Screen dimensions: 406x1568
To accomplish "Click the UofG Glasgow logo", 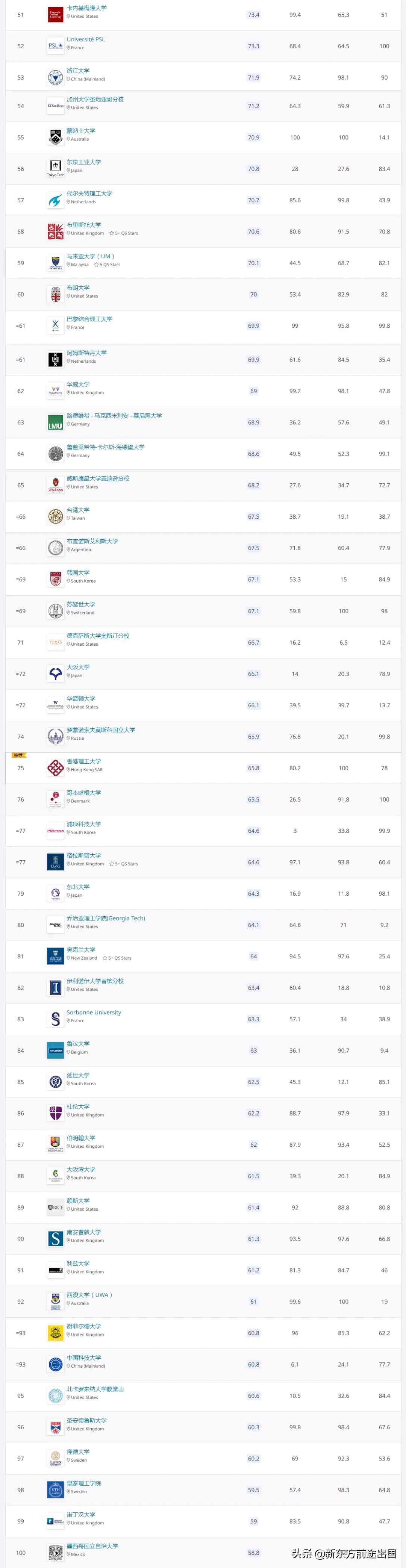I will click(x=55, y=863).
